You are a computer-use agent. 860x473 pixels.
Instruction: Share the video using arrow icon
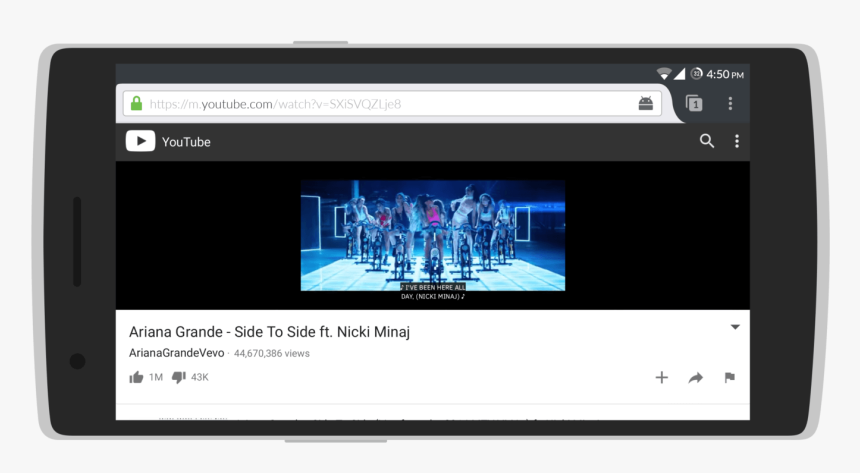(695, 377)
